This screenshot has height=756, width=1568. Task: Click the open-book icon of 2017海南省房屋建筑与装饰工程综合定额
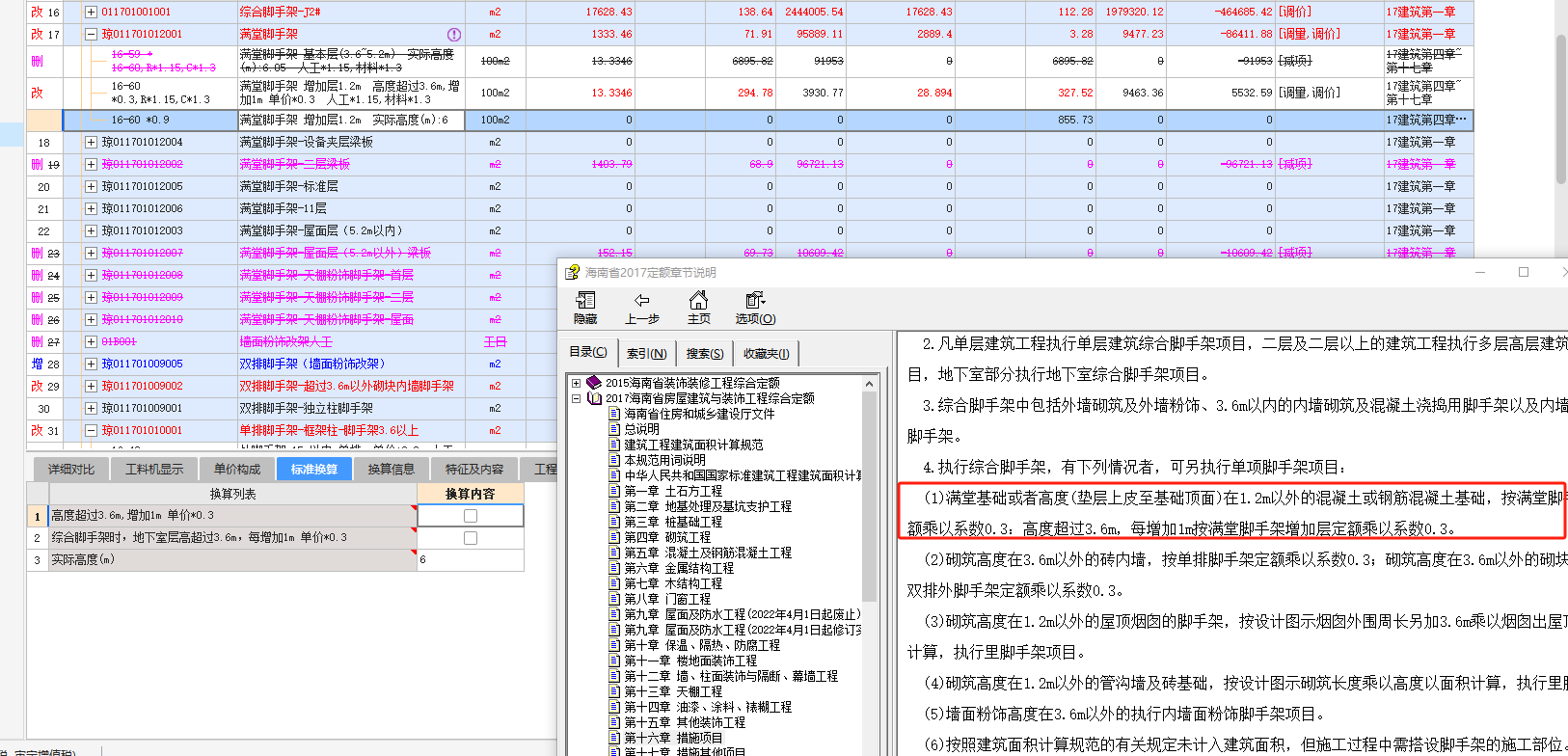click(x=594, y=398)
